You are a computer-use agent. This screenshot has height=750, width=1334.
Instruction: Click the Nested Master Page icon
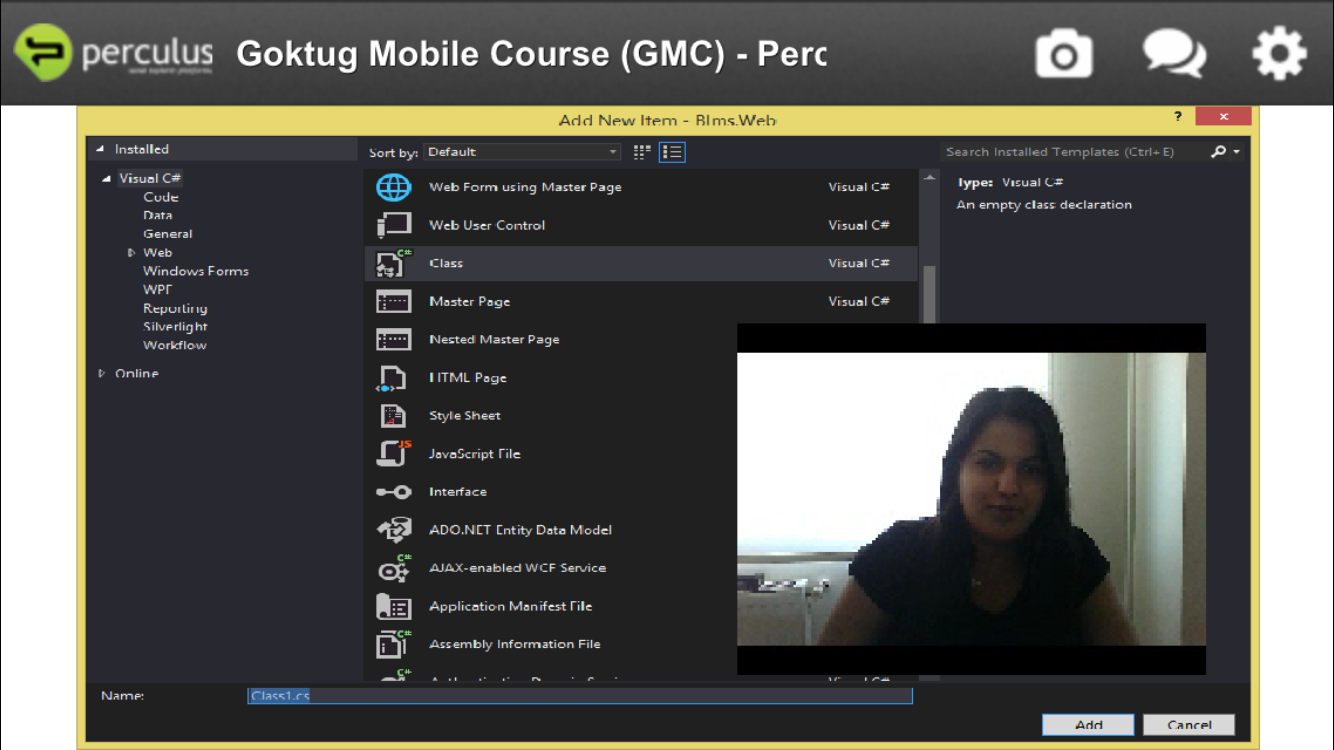coord(394,339)
